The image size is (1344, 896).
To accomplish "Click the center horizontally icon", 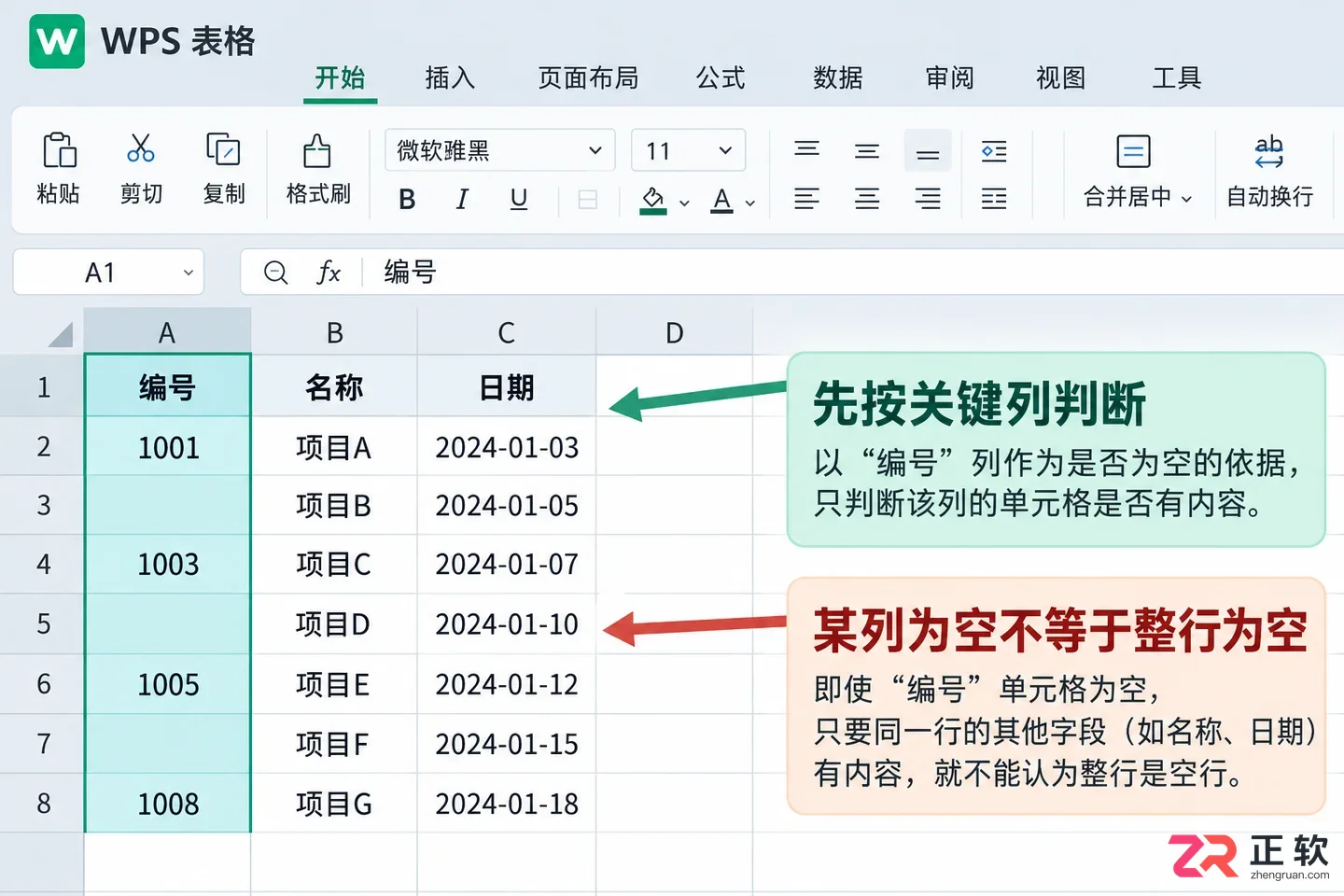I will coord(867,199).
